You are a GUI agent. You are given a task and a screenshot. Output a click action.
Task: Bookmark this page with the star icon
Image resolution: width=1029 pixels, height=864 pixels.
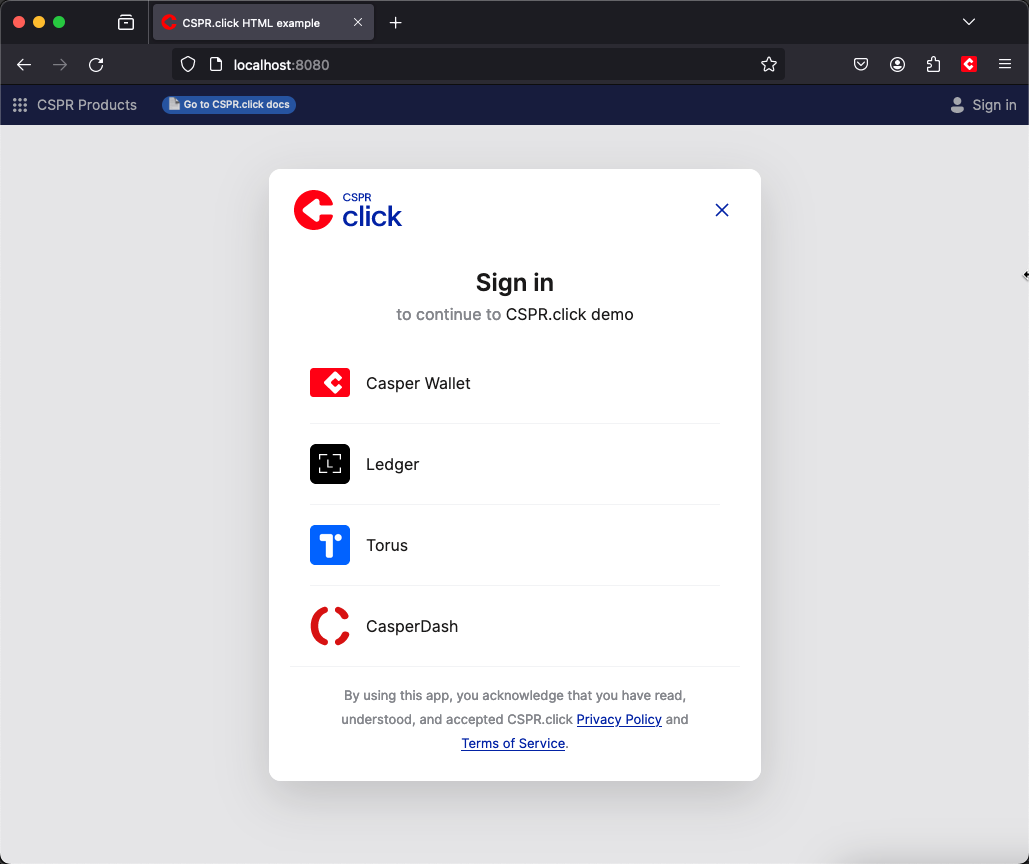[x=768, y=65]
